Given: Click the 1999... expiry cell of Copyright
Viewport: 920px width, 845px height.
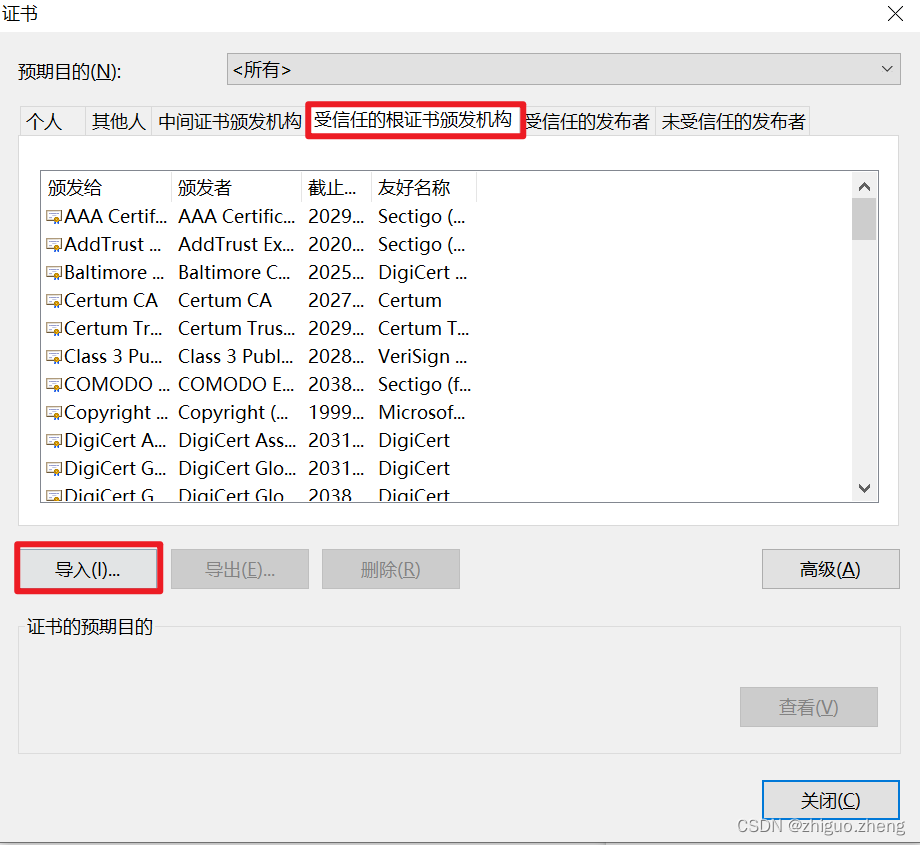Looking at the screenshot, I should coord(336,413).
